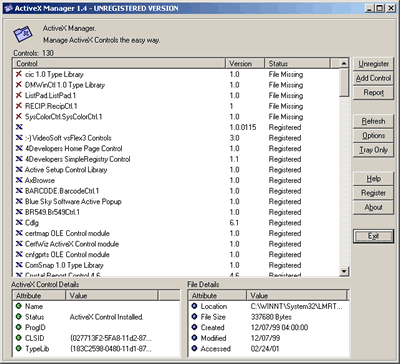This screenshot has width=400, height=364.
Task: Click version value '1.0.0115'
Action: pos(243,127)
